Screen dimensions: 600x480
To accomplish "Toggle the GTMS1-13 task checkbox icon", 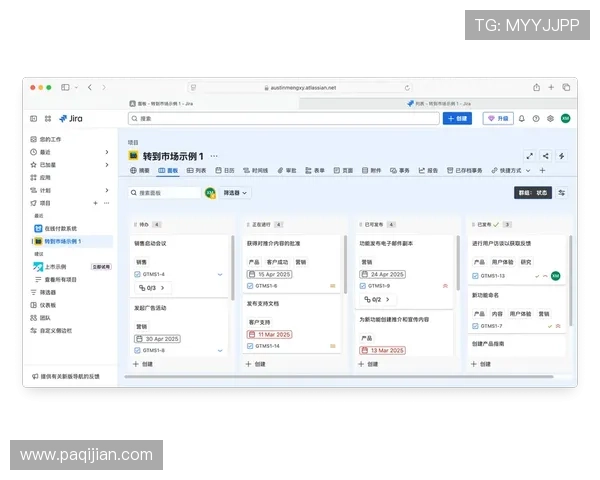I will tap(475, 276).
